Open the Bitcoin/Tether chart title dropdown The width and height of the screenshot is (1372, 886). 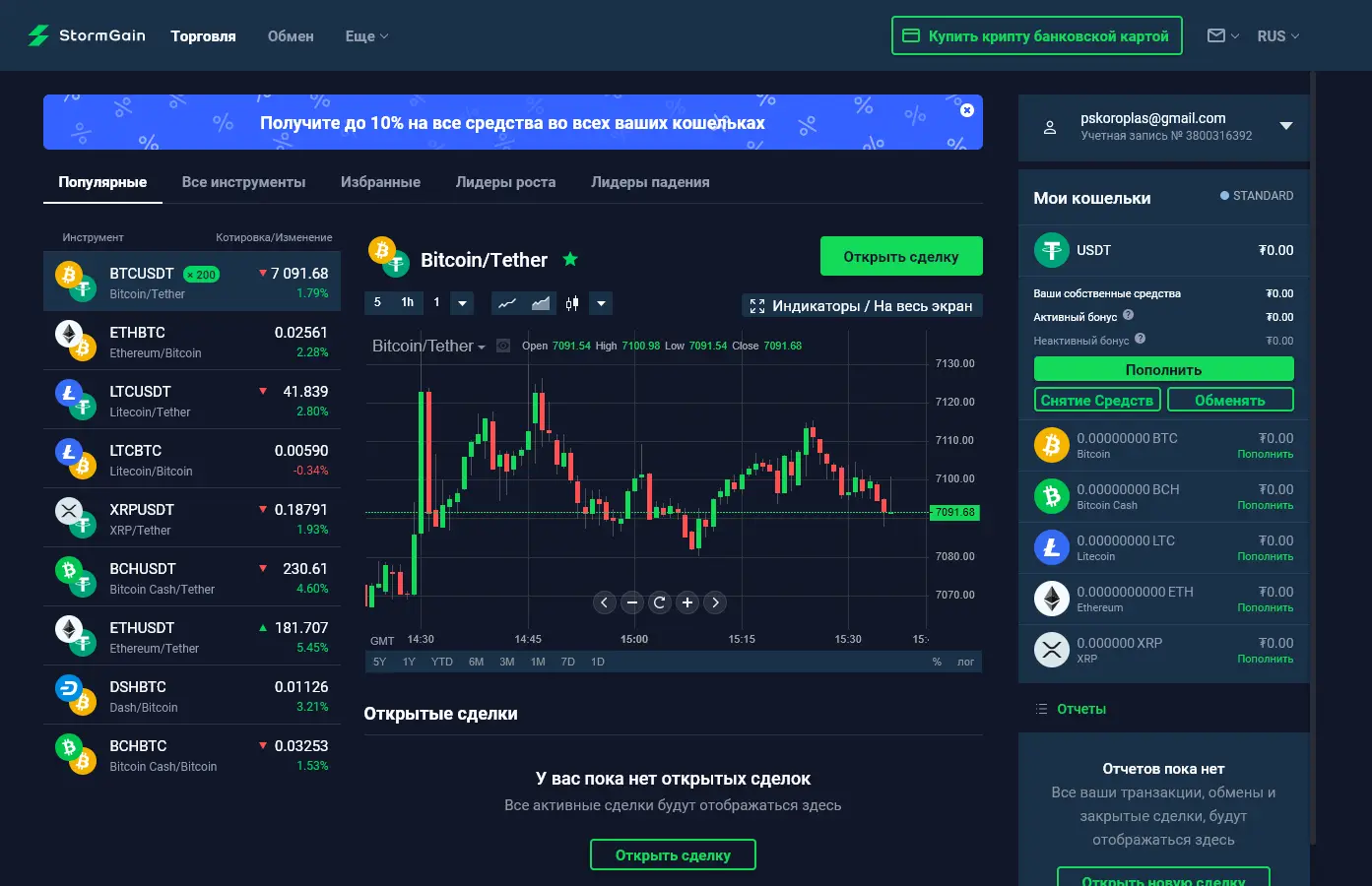[x=428, y=346]
